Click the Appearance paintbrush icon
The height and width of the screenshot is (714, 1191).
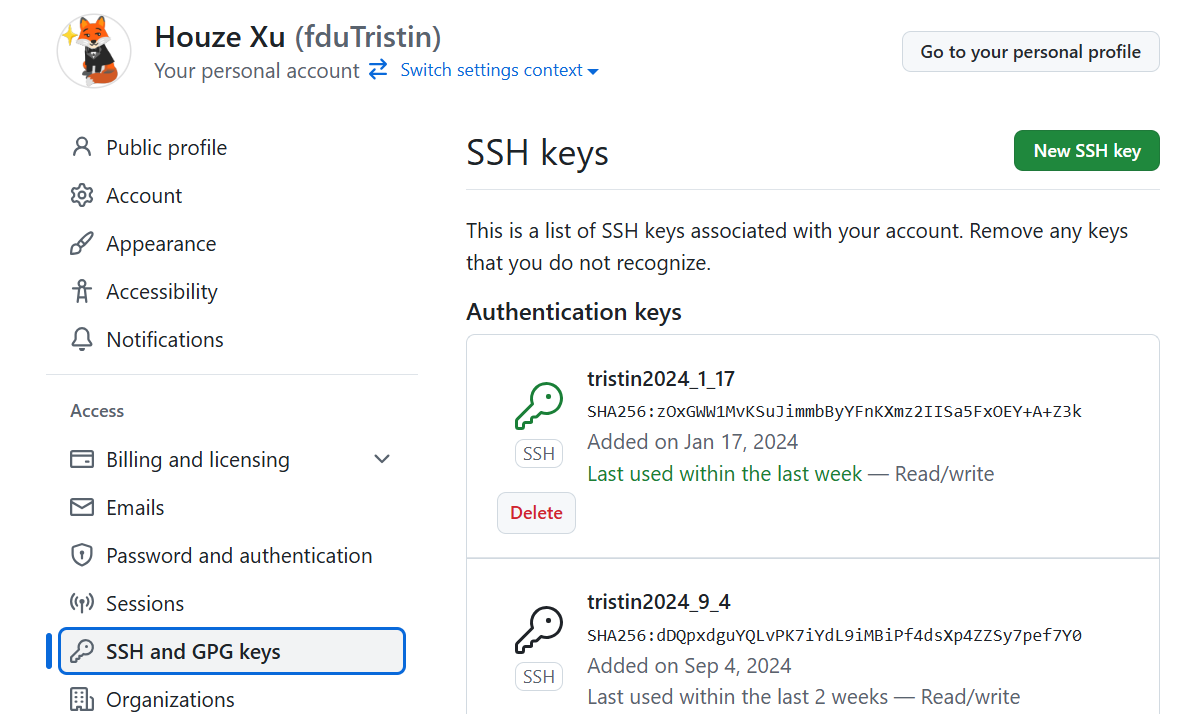(x=82, y=244)
